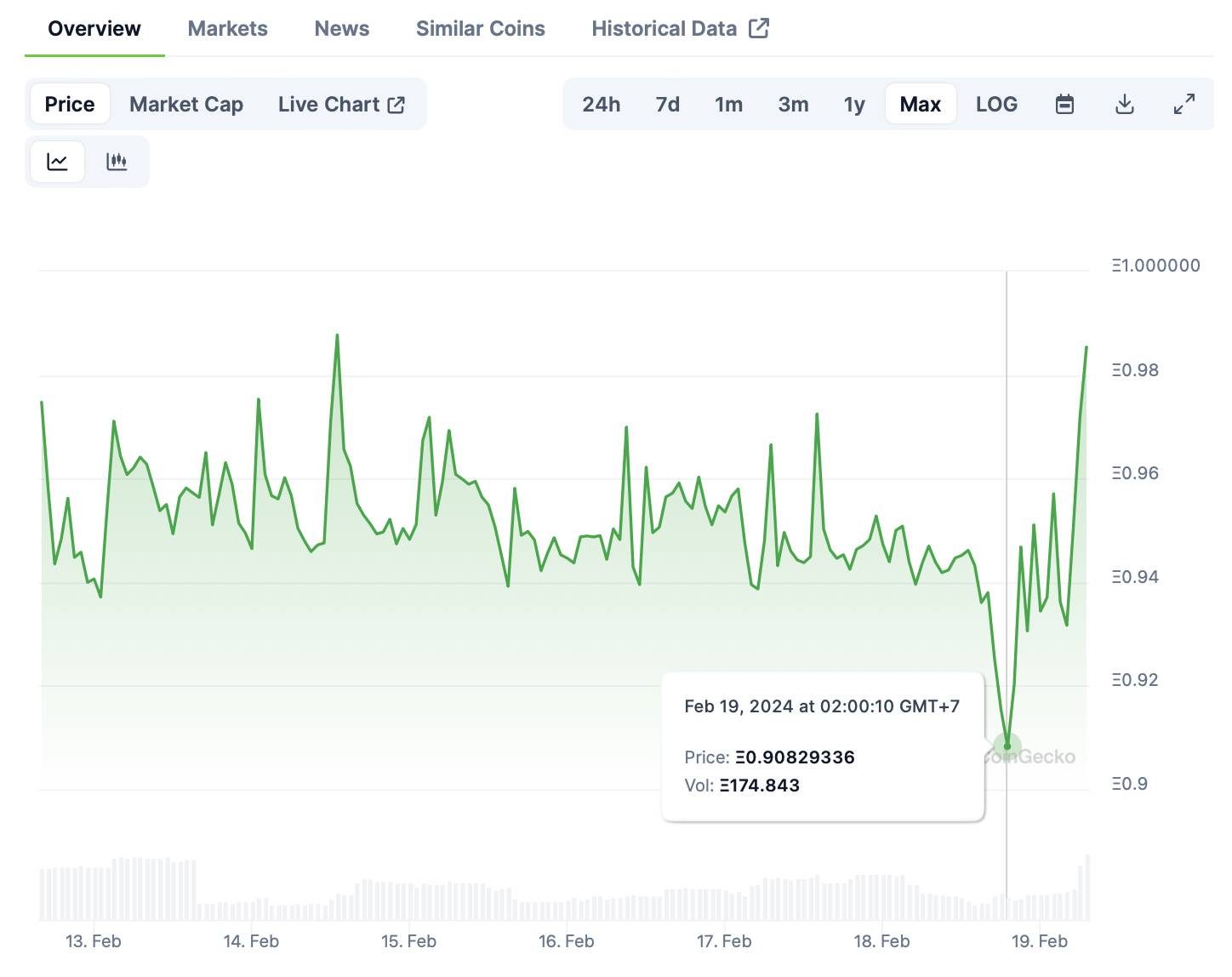This screenshot has width=1232, height=977.
Task: Select Price chart mode
Action: pyautogui.click(x=70, y=105)
